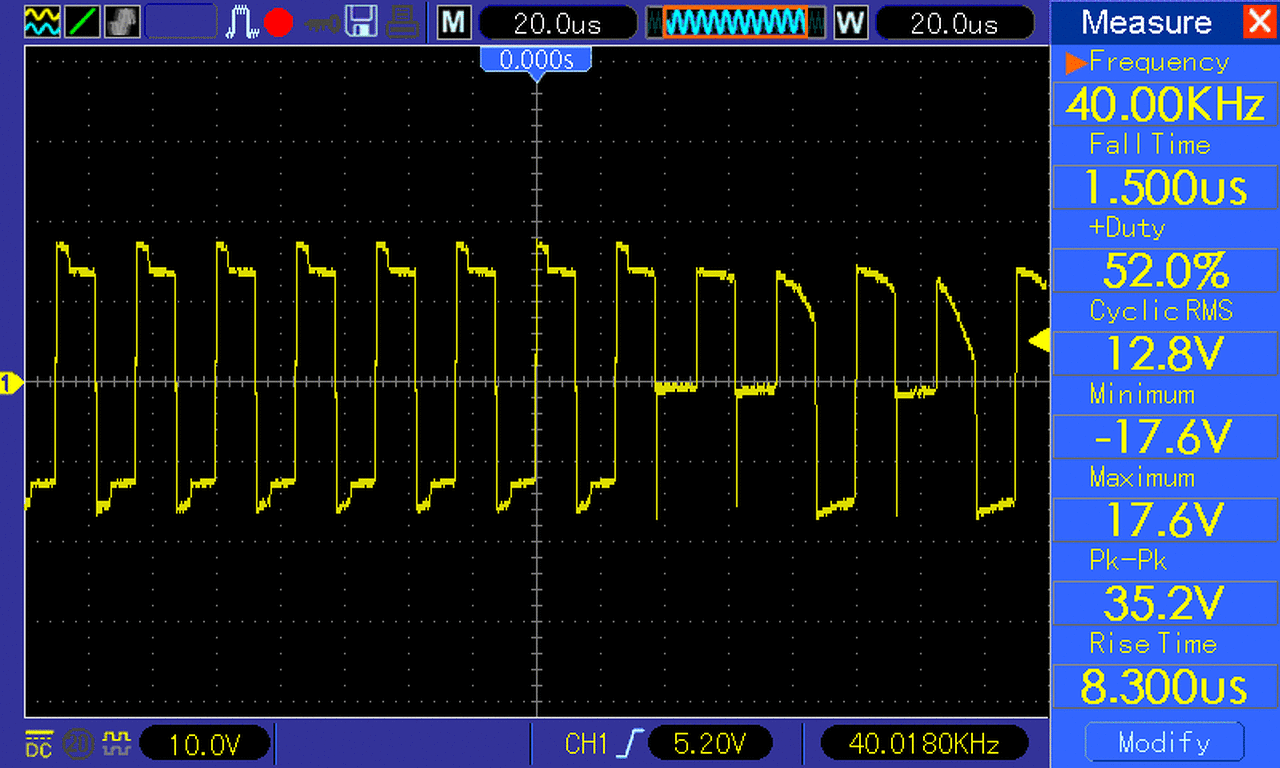Select the Rise Time measurement label
Screen dimensions: 1280x768
click(1153, 643)
